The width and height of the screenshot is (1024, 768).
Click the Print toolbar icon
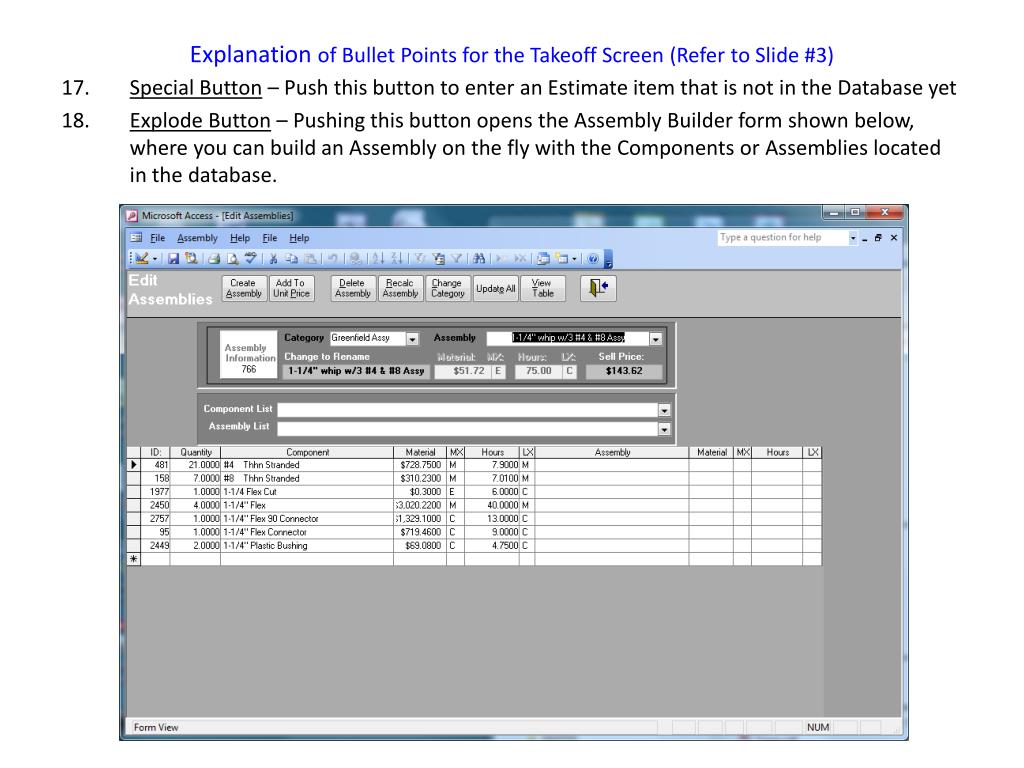214,259
